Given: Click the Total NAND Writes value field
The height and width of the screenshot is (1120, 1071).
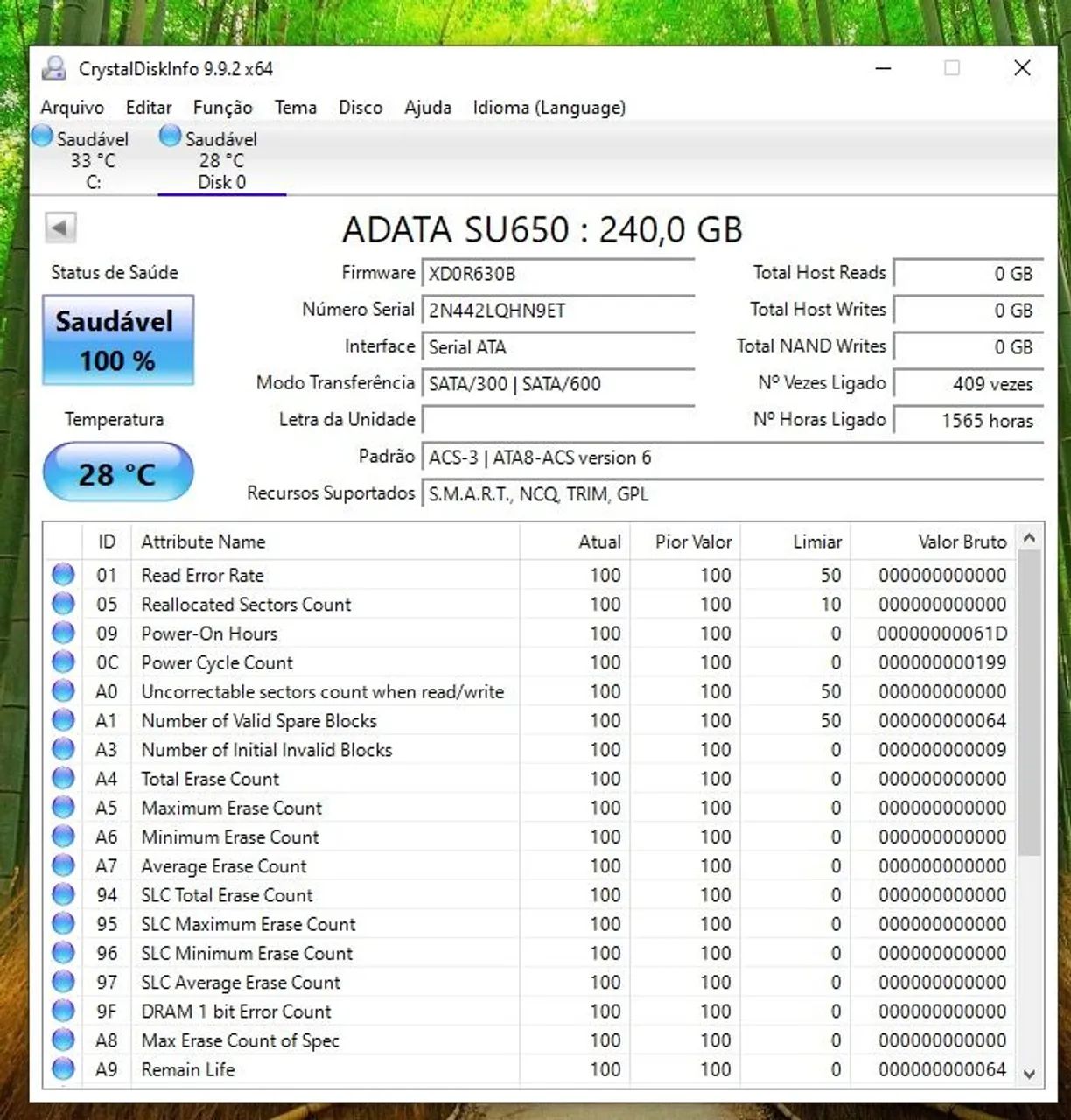Looking at the screenshot, I should point(968,347).
